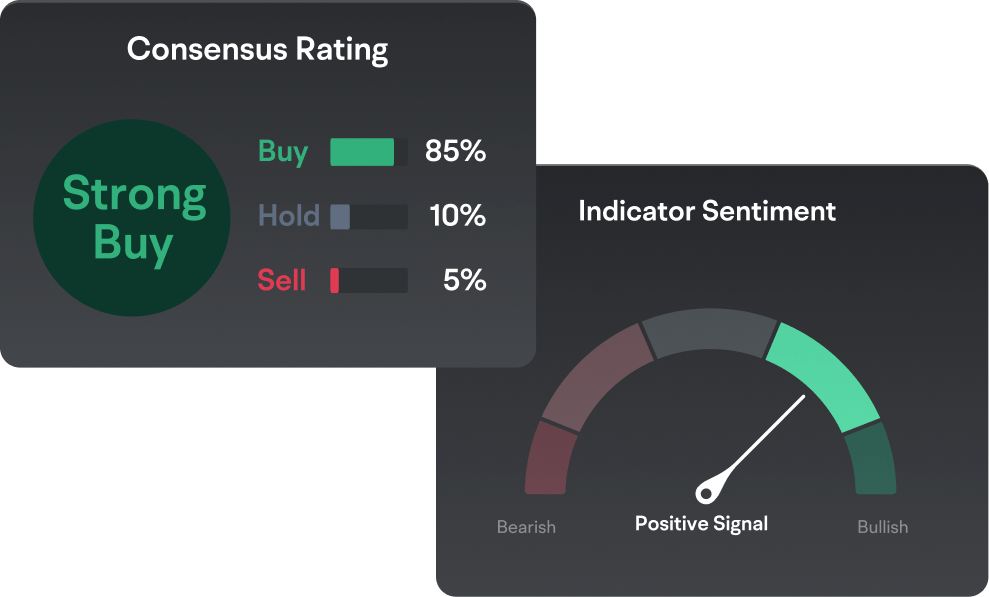Click the Consensus Rating heading
This screenshot has width=989, height=597.
258,48
